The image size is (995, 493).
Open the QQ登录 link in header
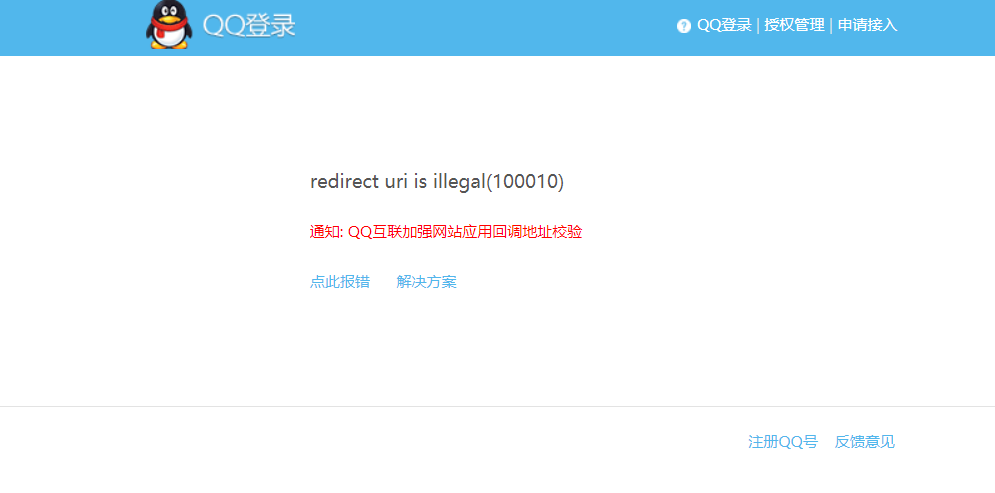pos(724,25)
